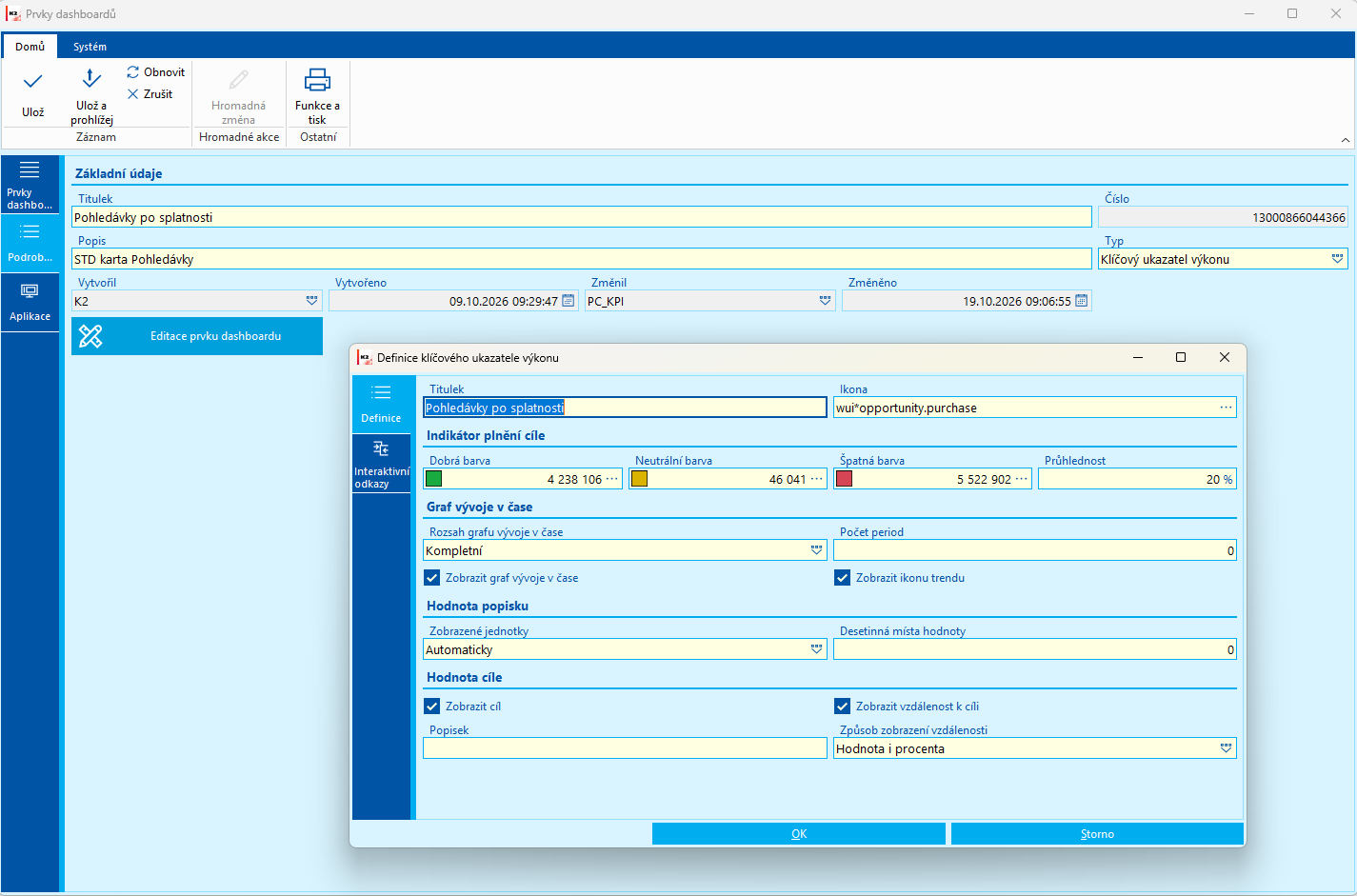Image resolution: width=1357 pixels, height=896 pixels.
Task: Click Ulož a prohlížej icon
Action: (91, 79)
